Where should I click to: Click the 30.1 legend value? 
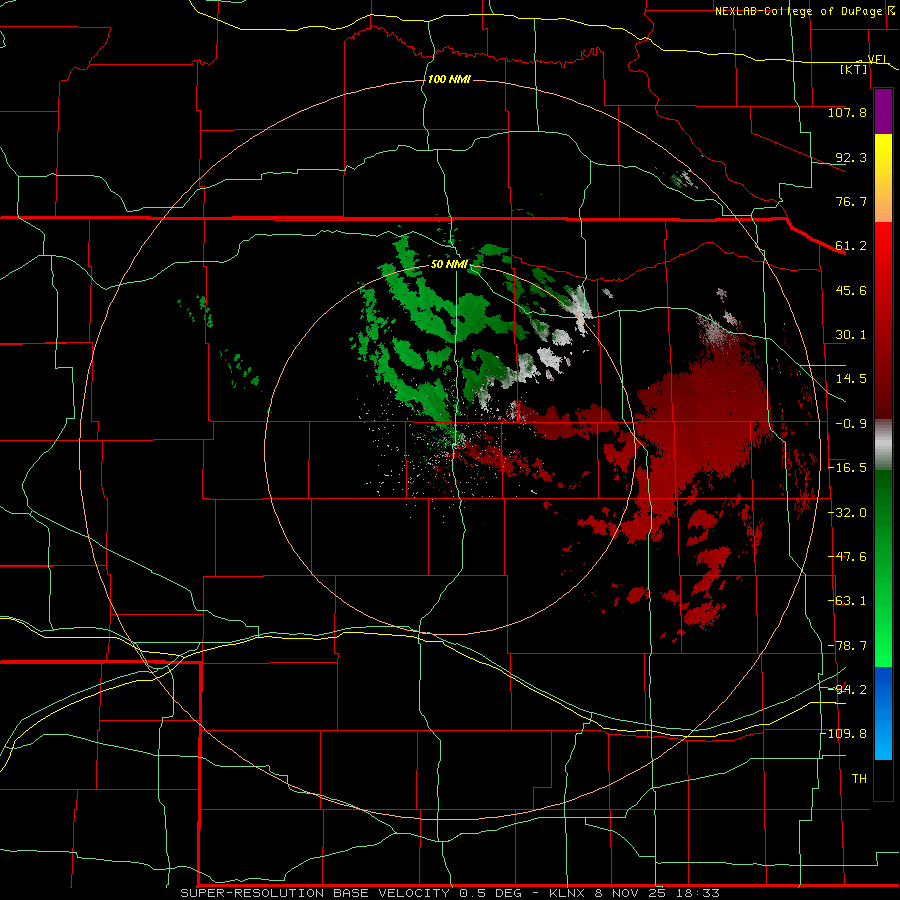pyautogui.click(x=851, y=335)
